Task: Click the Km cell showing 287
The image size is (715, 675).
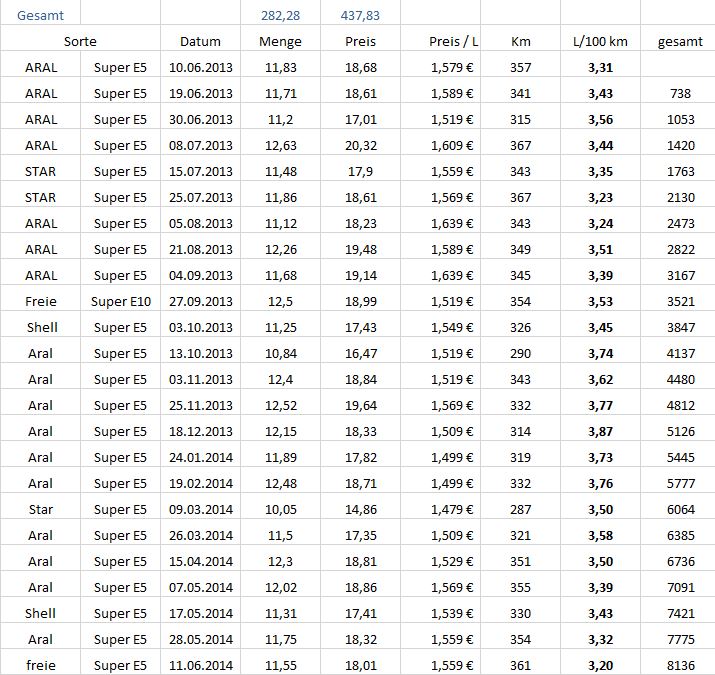Action: tap(520, 509)
